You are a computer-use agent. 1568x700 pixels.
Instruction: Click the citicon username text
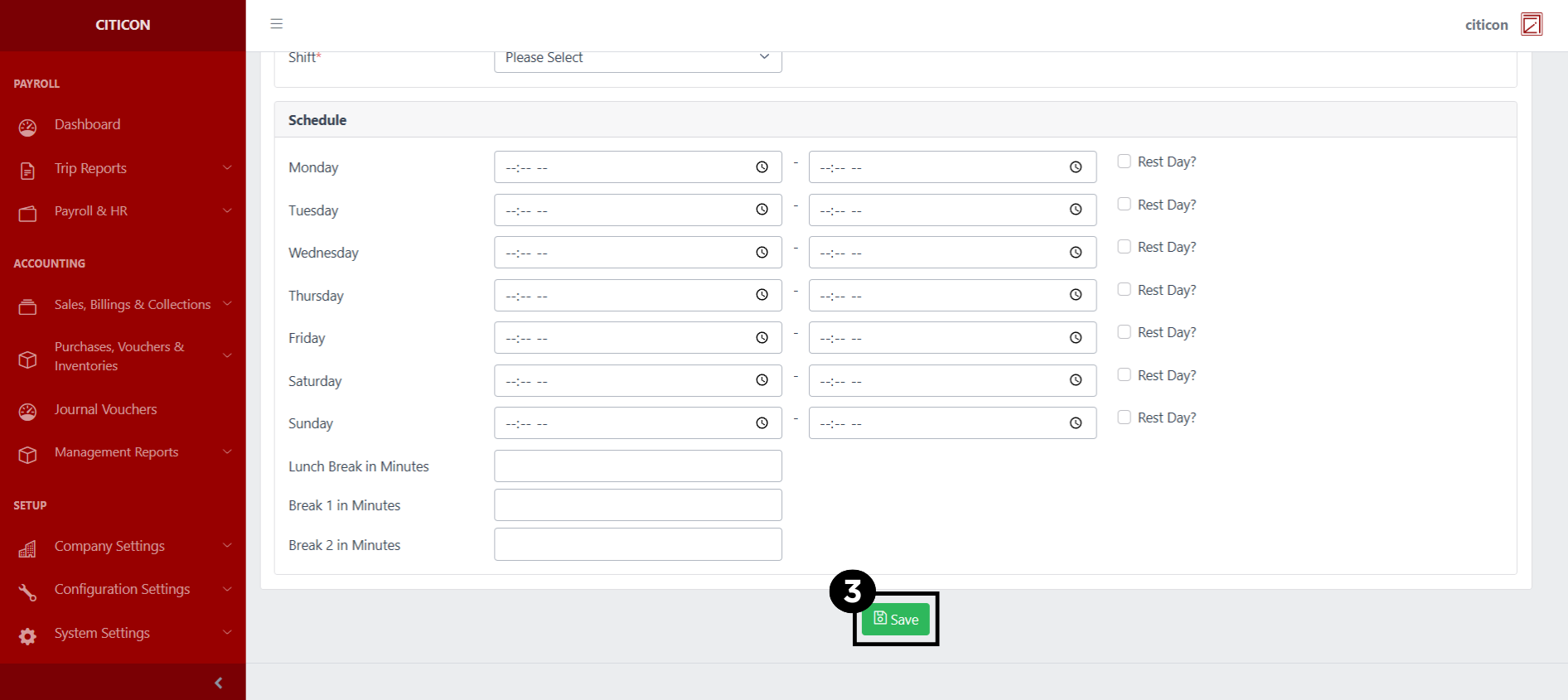click(1486, 25)
